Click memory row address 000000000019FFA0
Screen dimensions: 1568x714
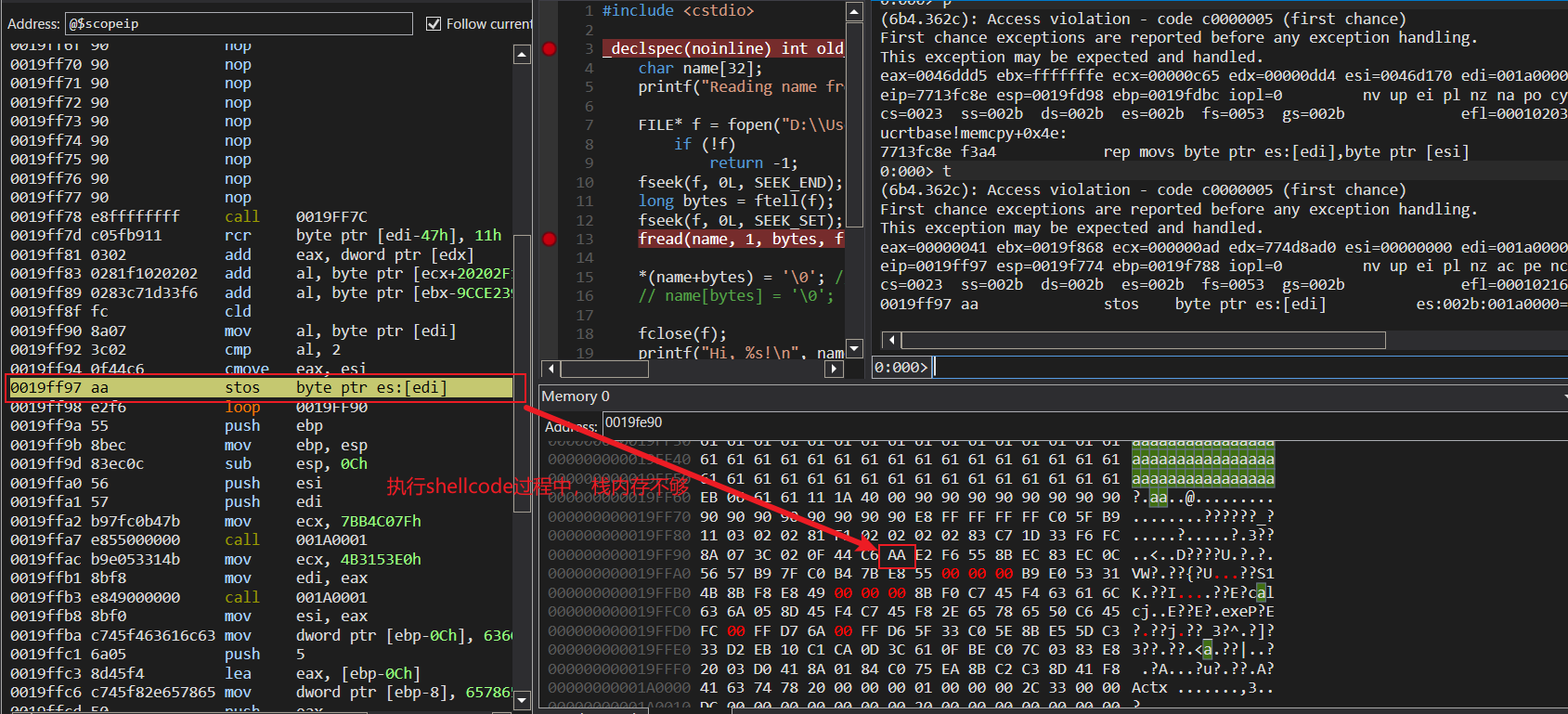(x=619, y=573)
